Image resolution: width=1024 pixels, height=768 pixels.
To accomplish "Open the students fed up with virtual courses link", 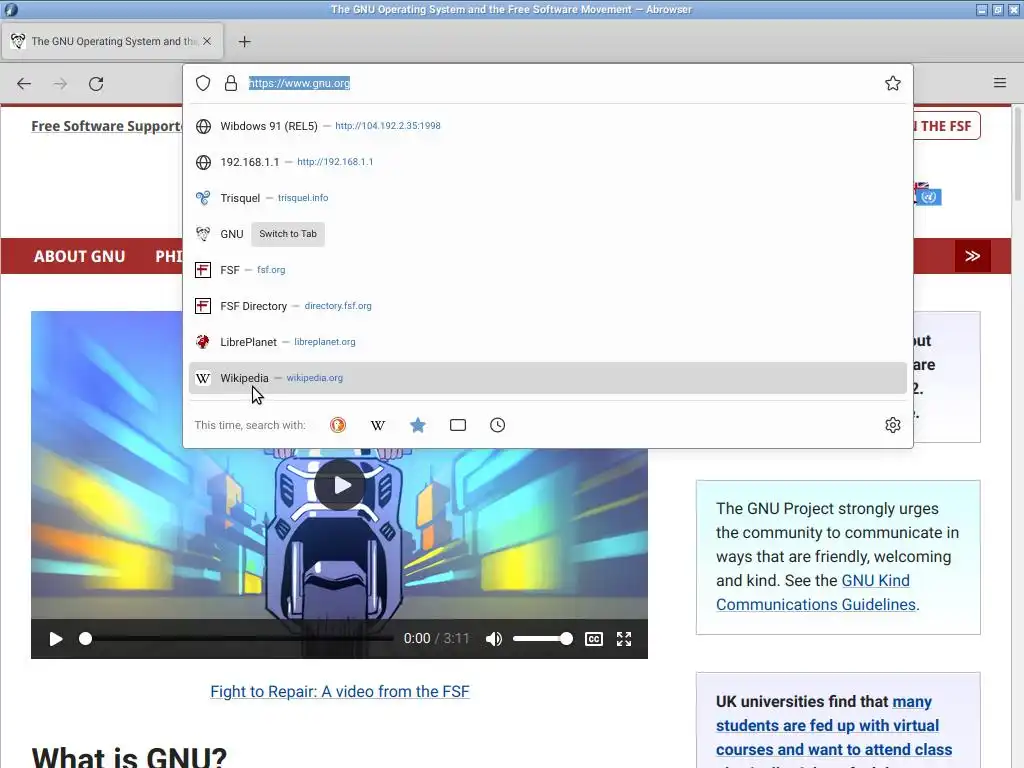I will 833,726.
